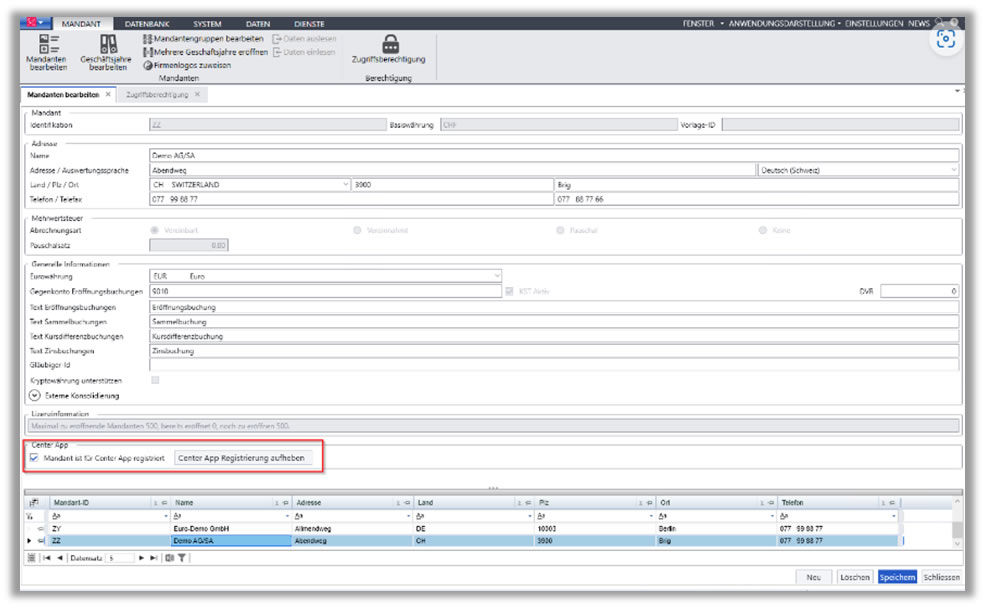Viewport: 985px width, 608px height.
Task: Open EINSTELLUNGEN menu
Action: pos(874,23)
